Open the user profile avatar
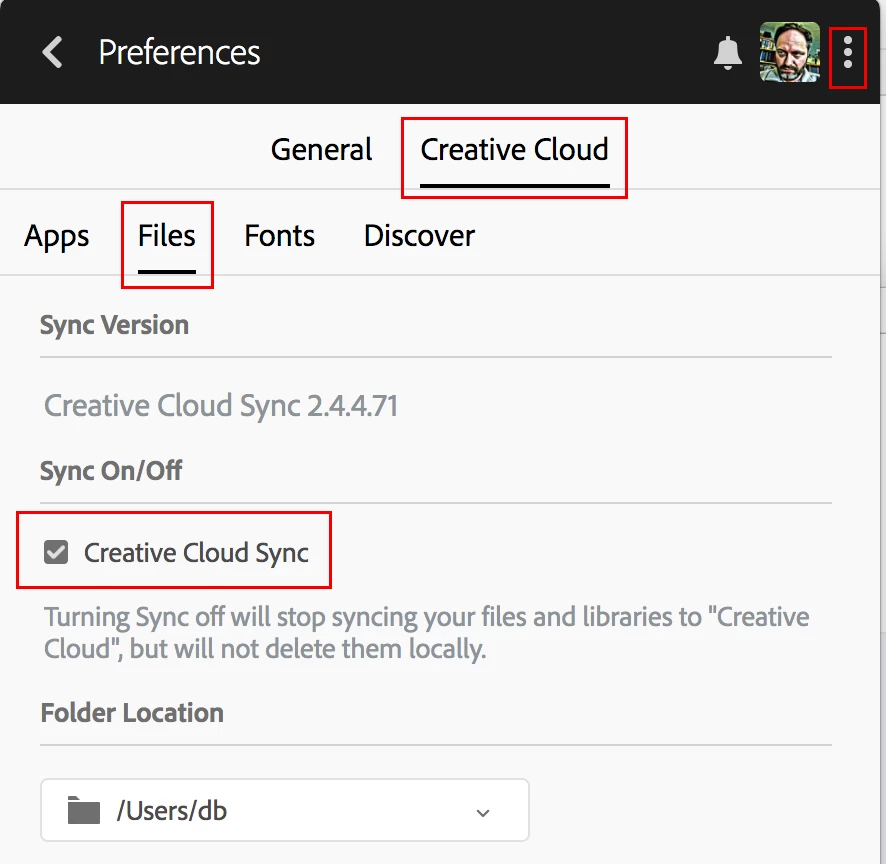The height and width of the screenshot is (864, 886). (789, 52)
